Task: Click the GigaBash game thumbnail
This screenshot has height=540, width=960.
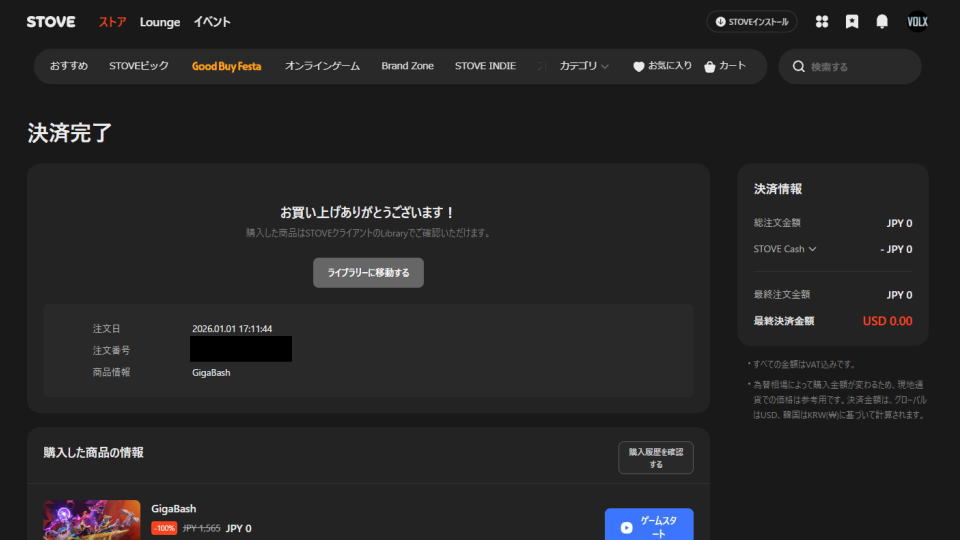Action: 92,520
